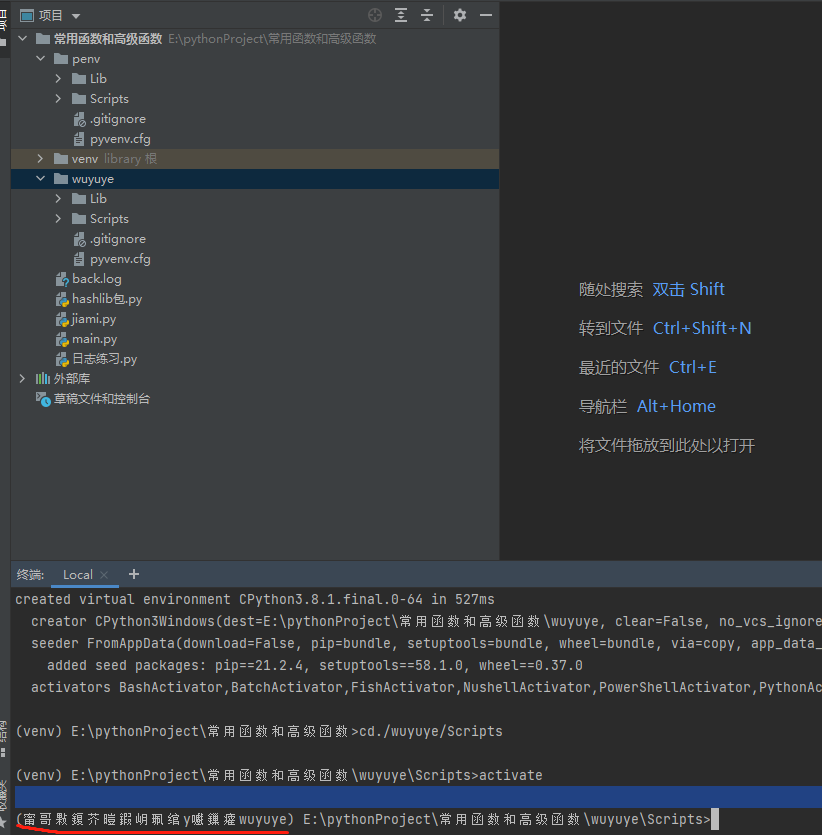Hide the project panel with minus icon
This screenshot has height=835, width=822.
[486, 15]
